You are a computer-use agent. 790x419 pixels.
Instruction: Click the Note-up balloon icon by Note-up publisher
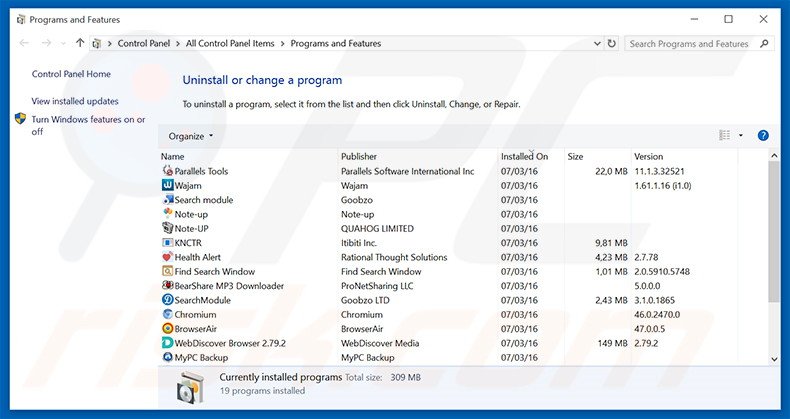coord(168,214)
